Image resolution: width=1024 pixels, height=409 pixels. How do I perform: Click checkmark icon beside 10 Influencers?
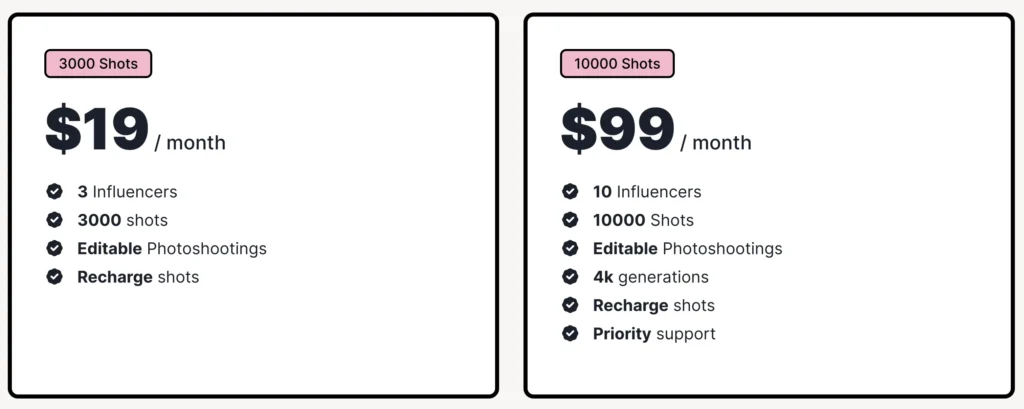click(x=570, y=191)
